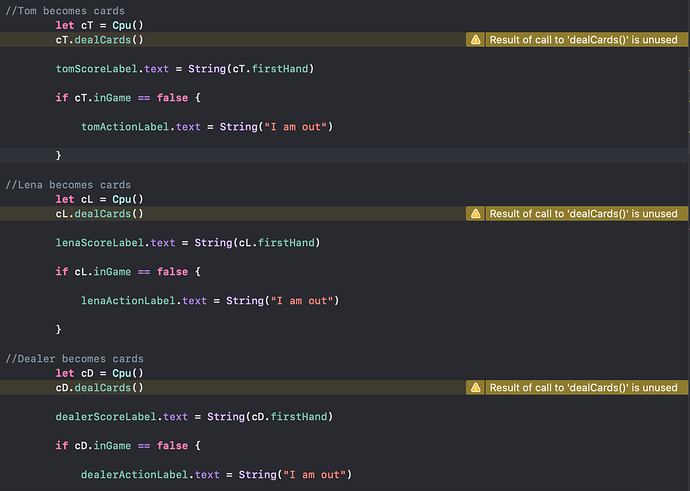Click warning icon on cL.dealCards() line
This screenshot has width=690, height=491.
click(475, 213)
